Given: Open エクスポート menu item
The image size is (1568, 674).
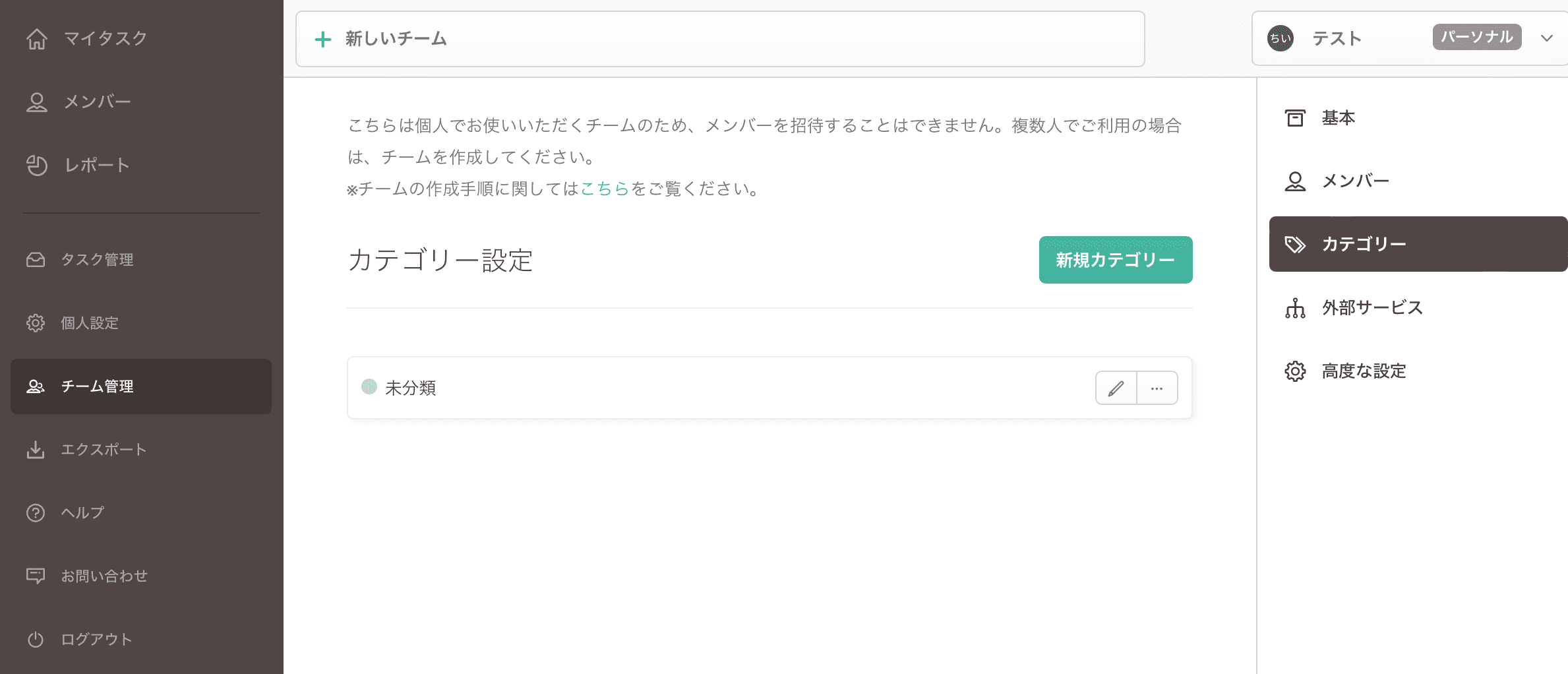Looking at the screenshot, I should pos(141,450).
